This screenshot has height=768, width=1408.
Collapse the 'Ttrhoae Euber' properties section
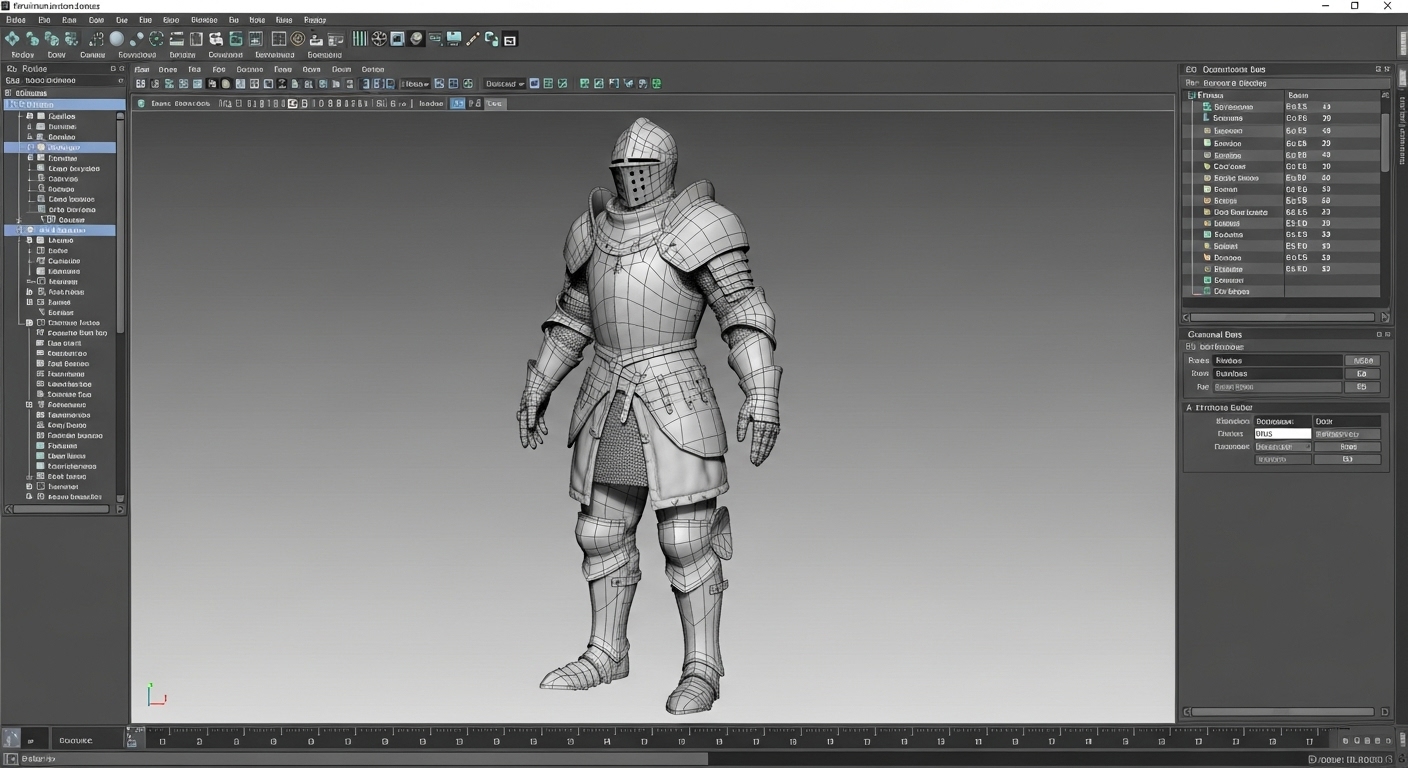[x=1189, y=407]
